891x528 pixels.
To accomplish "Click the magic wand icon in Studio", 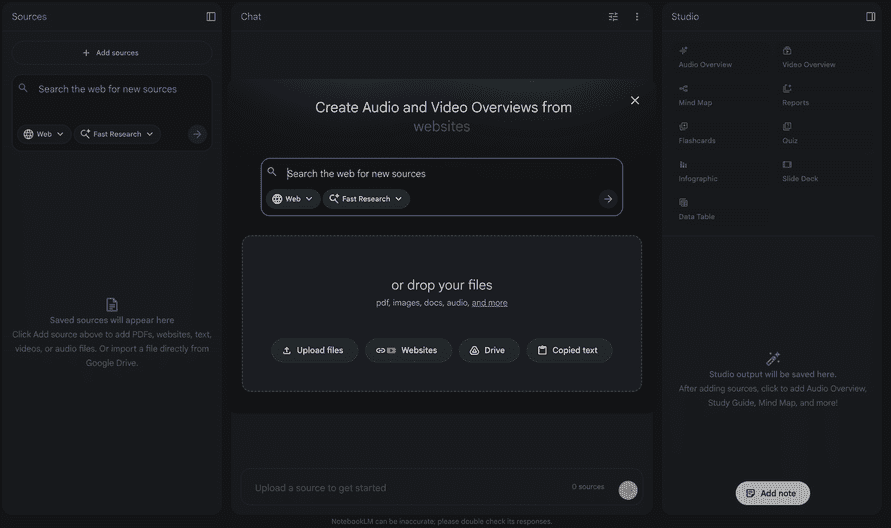I will coord(773,358).
